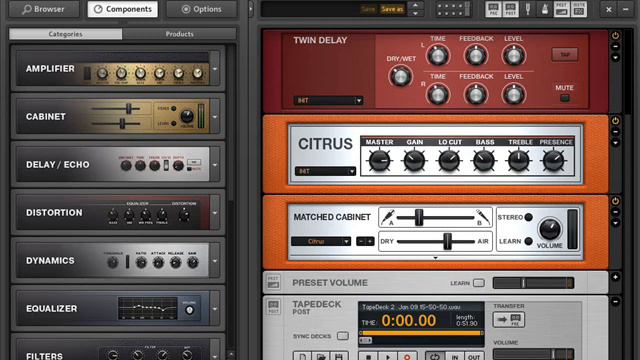Screen dimensions: 640x360
Task: Open Twin Delay INIT preset dropdown
Action: tap(328, 100)
